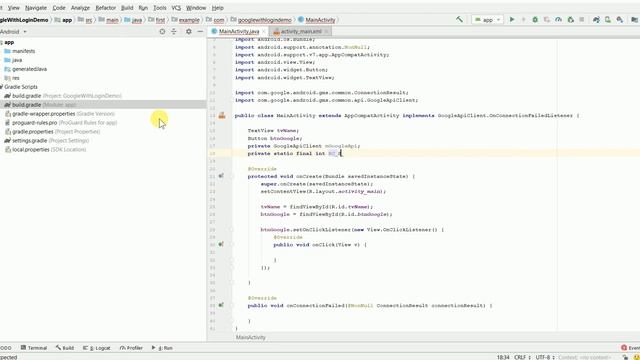
Task: Click the main breadcrumb in navigation bar
Action: (109, 20)
